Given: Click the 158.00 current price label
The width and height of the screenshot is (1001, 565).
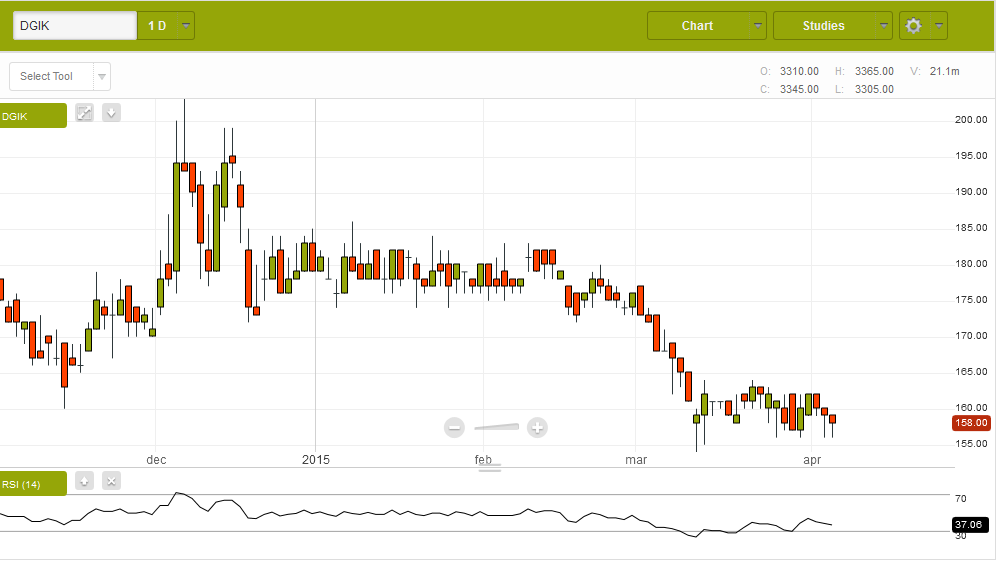Looking at the screenshot, I should [x=971, y=423].
